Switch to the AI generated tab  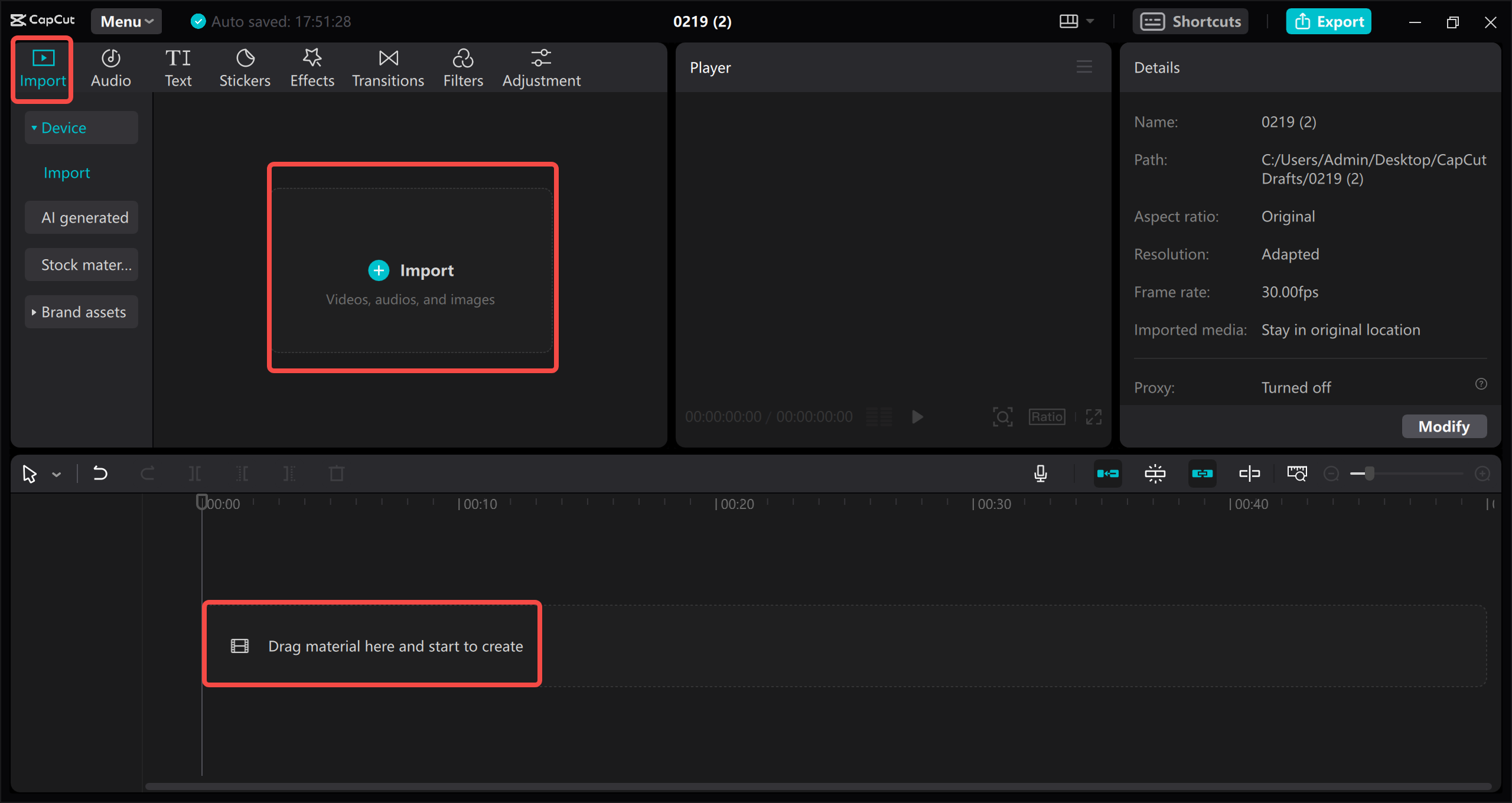(81, 217)
